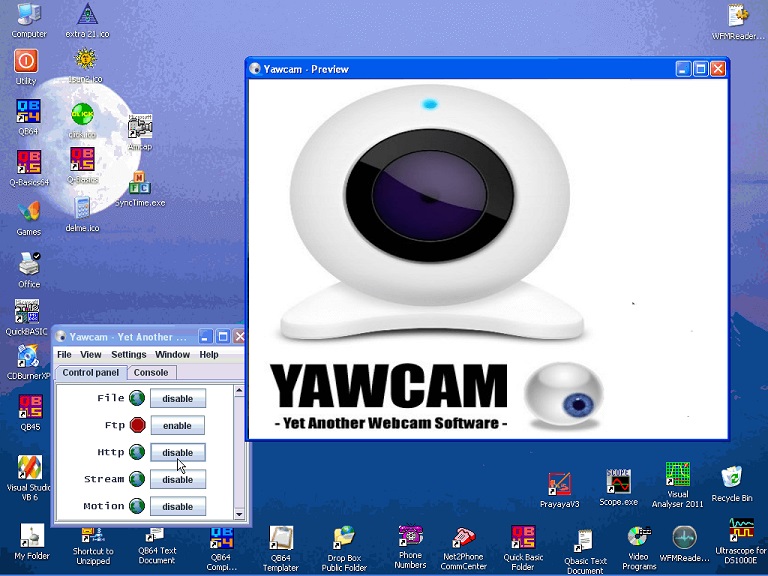Maximize the Yawcam Preview window
This screenshot has width=768, height=576.
coord(701,69)
